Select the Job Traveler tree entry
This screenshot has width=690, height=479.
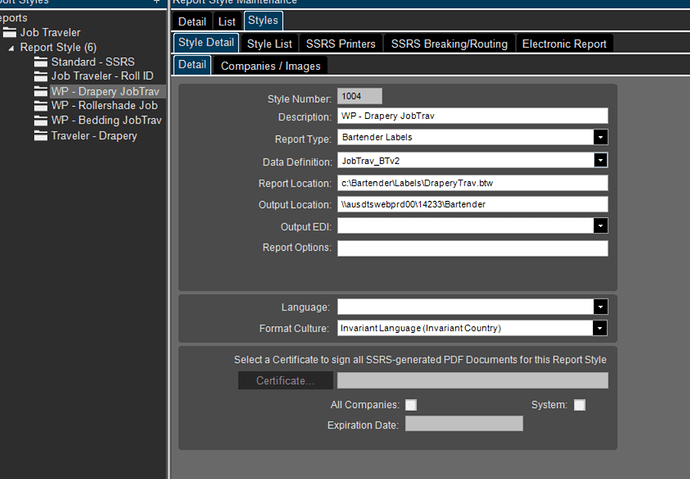point(50,33)
